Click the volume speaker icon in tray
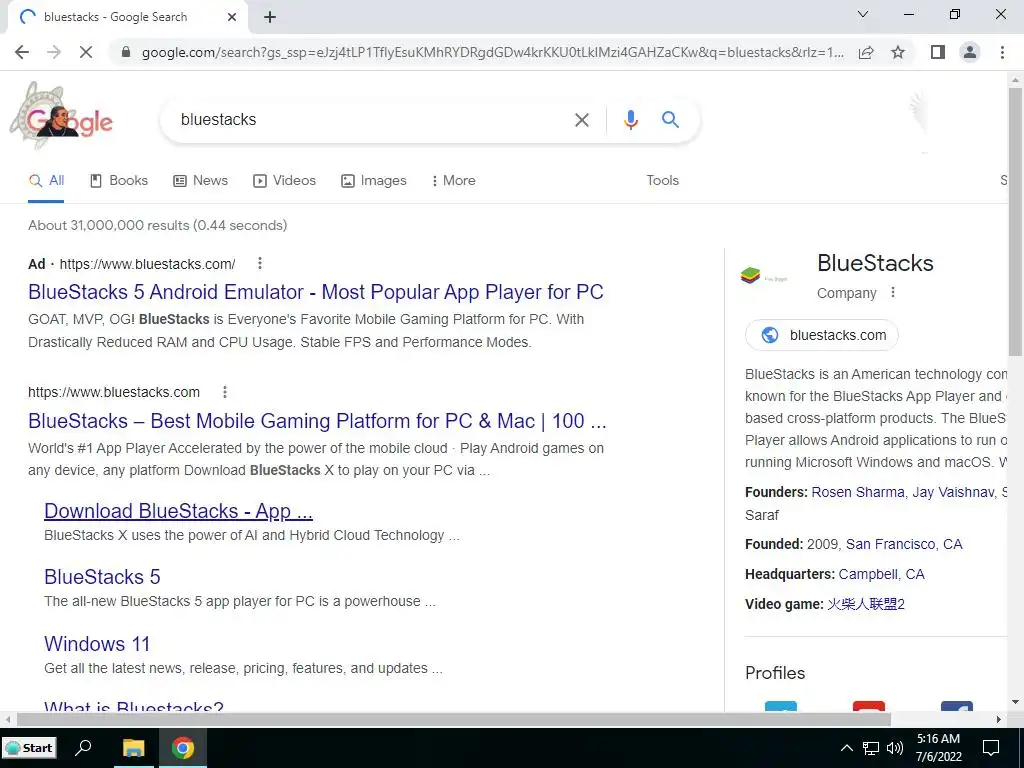The width and height of the screenshot is (1024, 768). coord(895,748)
